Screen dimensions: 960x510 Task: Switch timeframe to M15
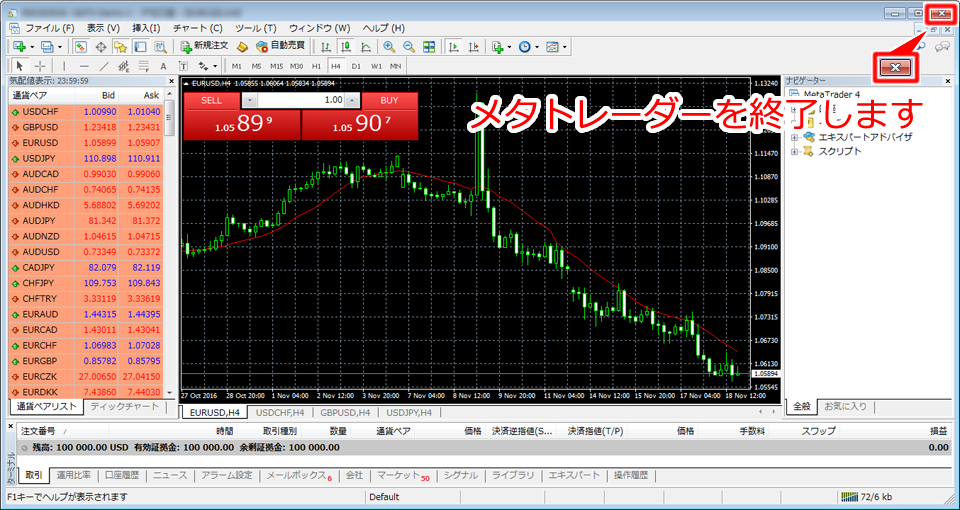(x=277, y=66)
